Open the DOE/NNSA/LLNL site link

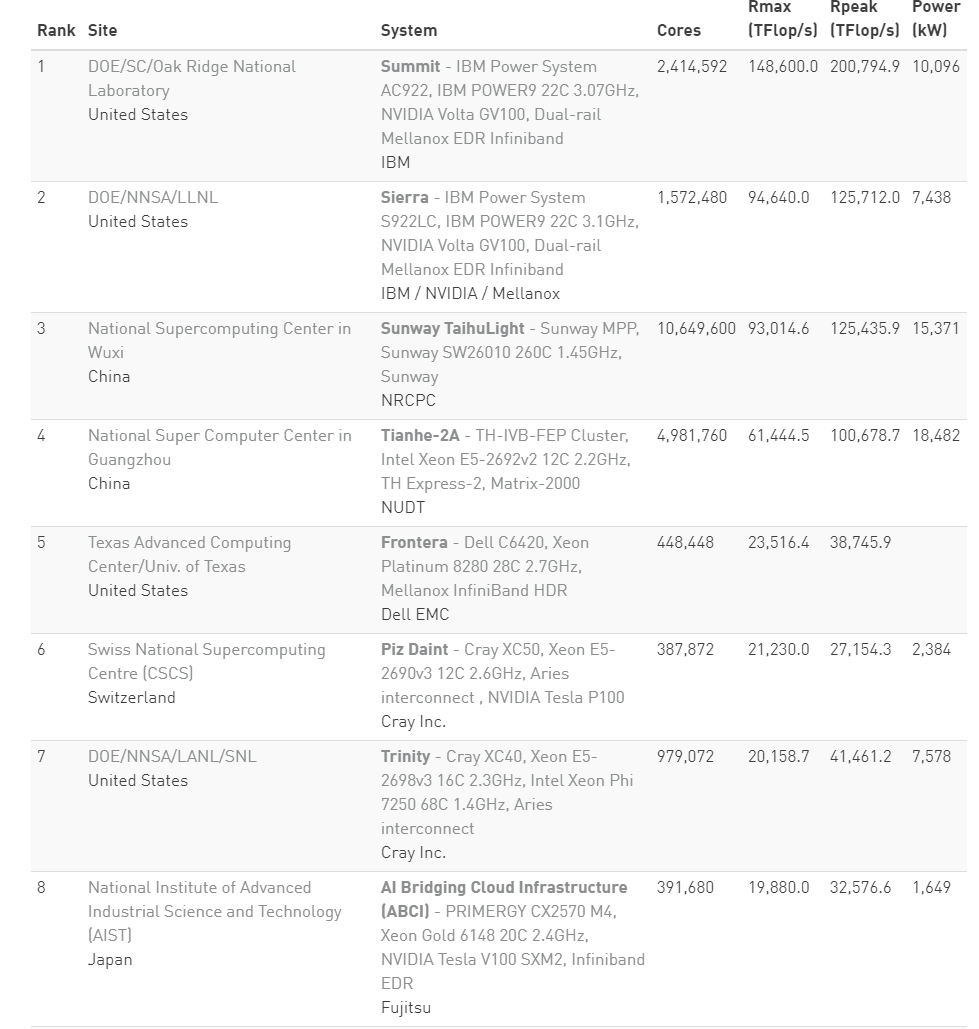tap(153, 198)
